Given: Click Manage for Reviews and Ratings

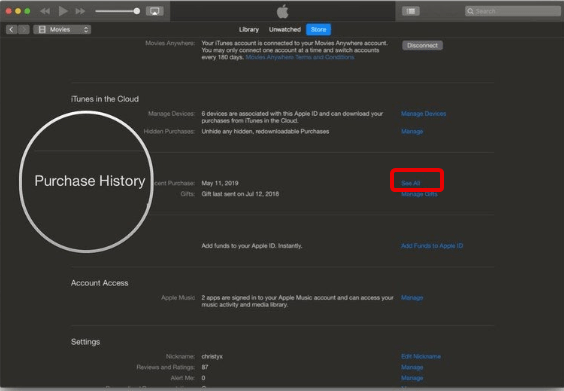Looking at the screenshot, I should click(x=412, y=367).
